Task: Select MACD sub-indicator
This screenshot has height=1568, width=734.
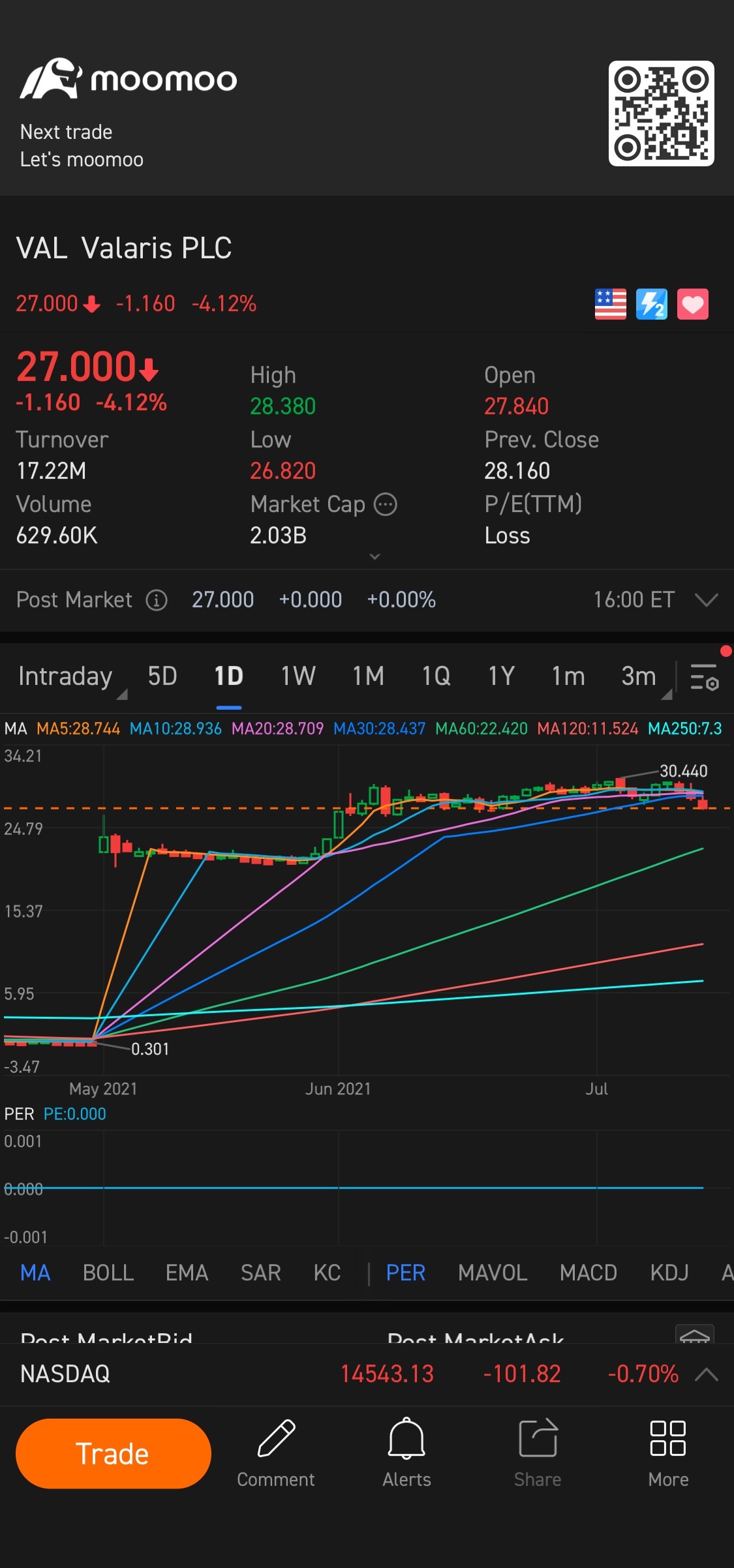Action: 588,1273
